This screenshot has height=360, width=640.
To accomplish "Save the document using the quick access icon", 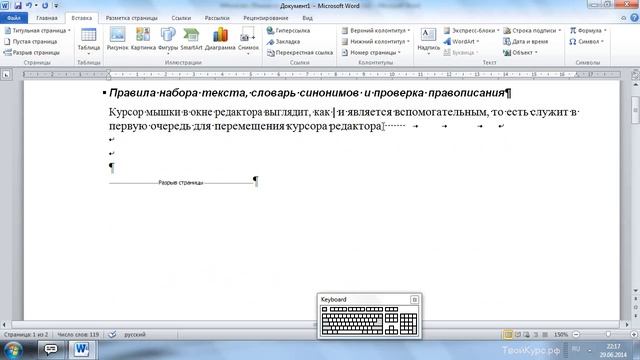I will [x=18, y=6].
